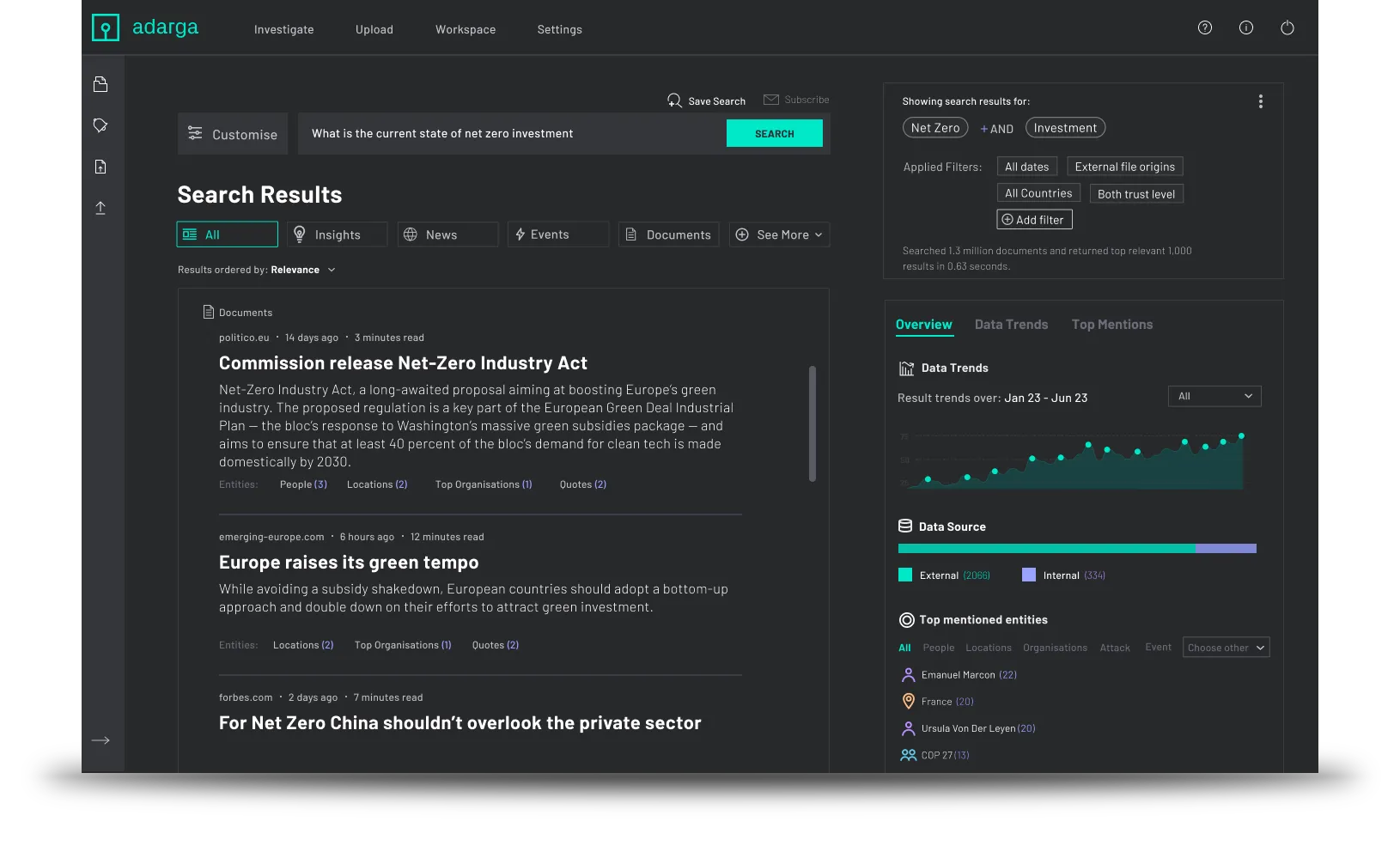Click the results list scrollbar

click(x=813, y=424)
